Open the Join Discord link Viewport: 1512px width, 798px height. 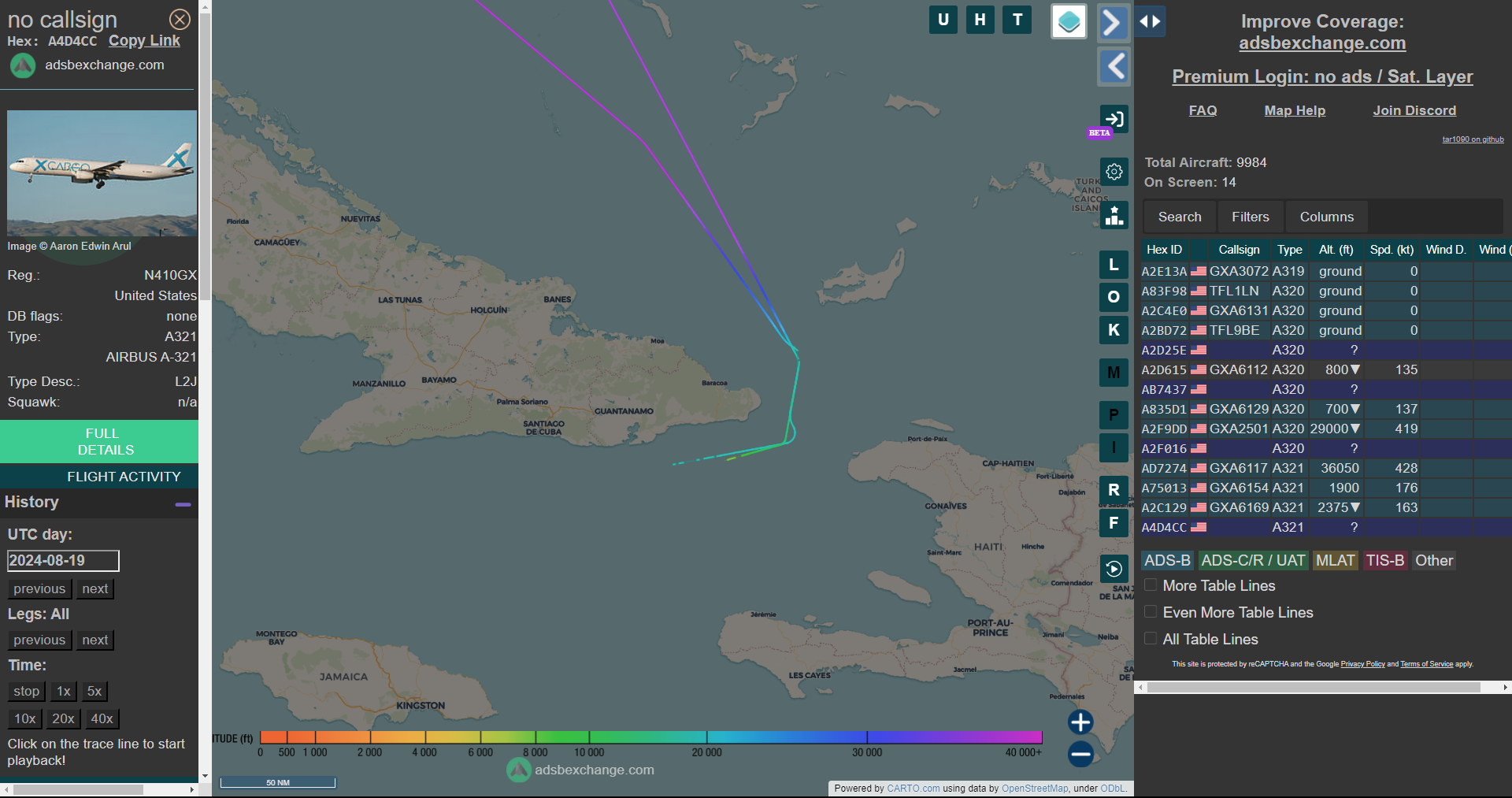tap(1414, 110)
